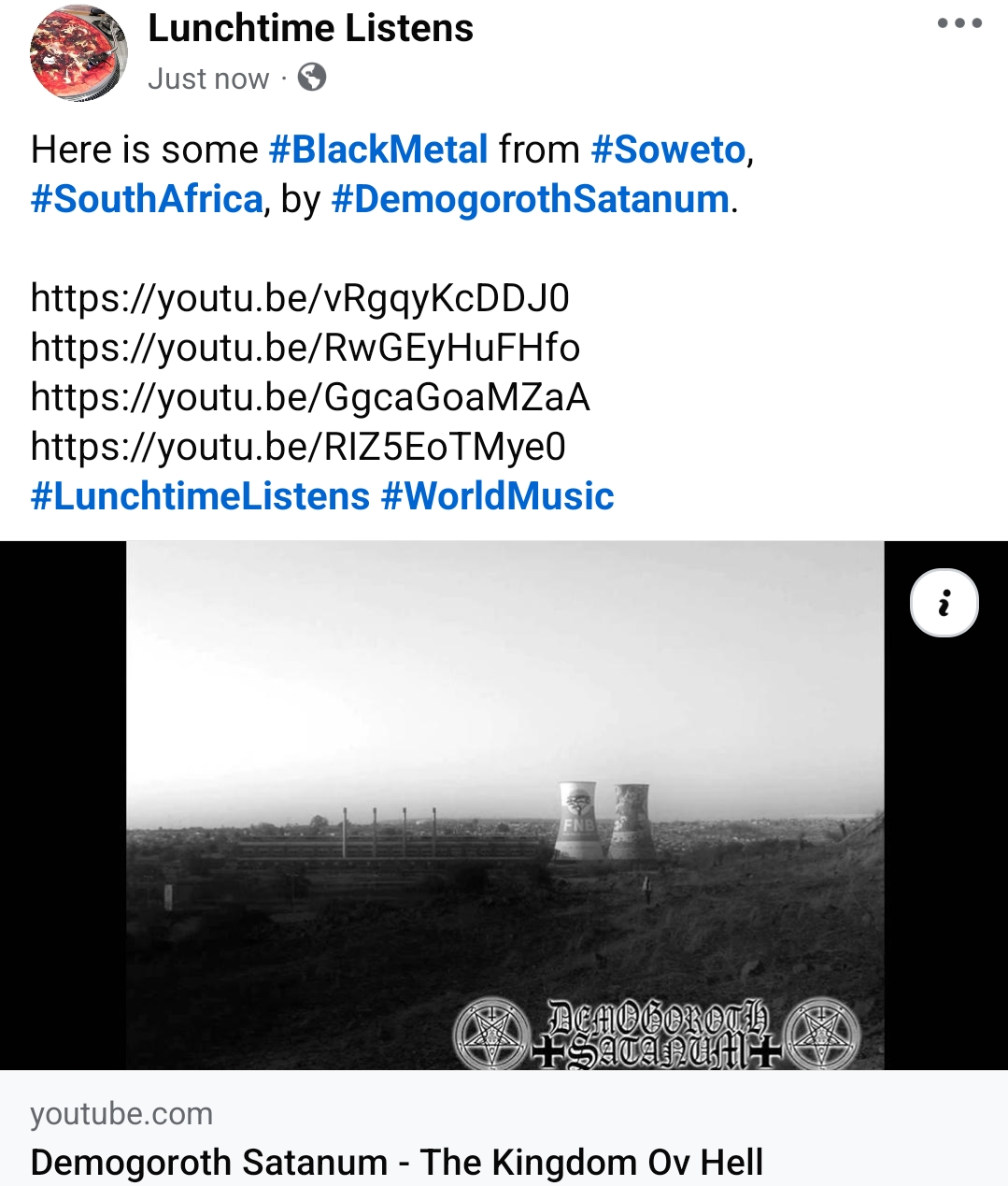Click the #BlackMetal hashtag

pyautogui.click(x=378, y=150)
